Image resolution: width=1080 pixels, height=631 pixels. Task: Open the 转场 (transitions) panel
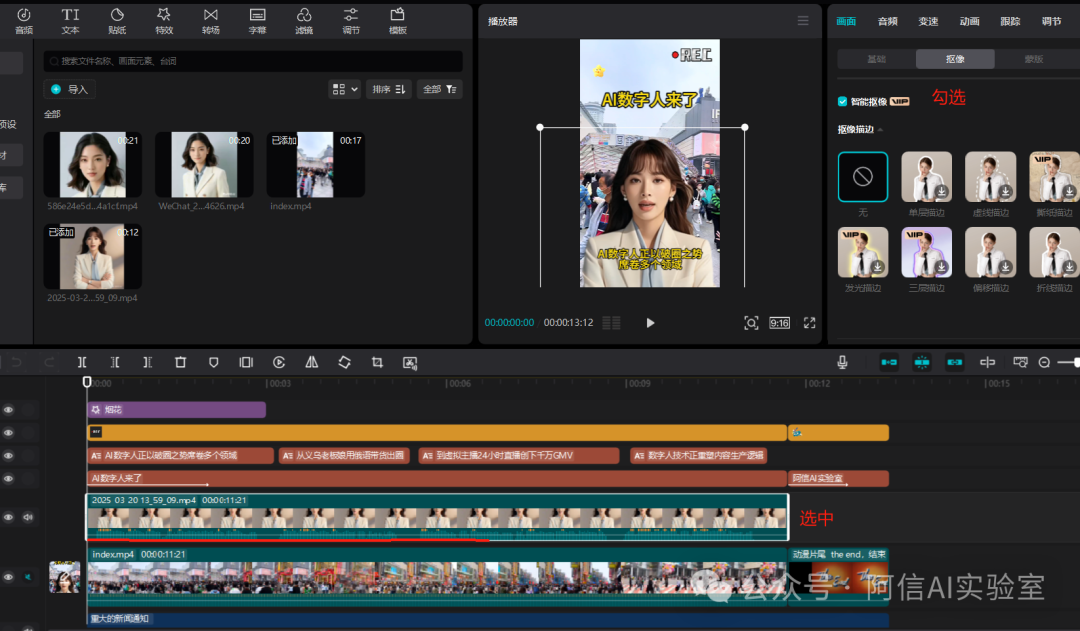coord(210,20)
